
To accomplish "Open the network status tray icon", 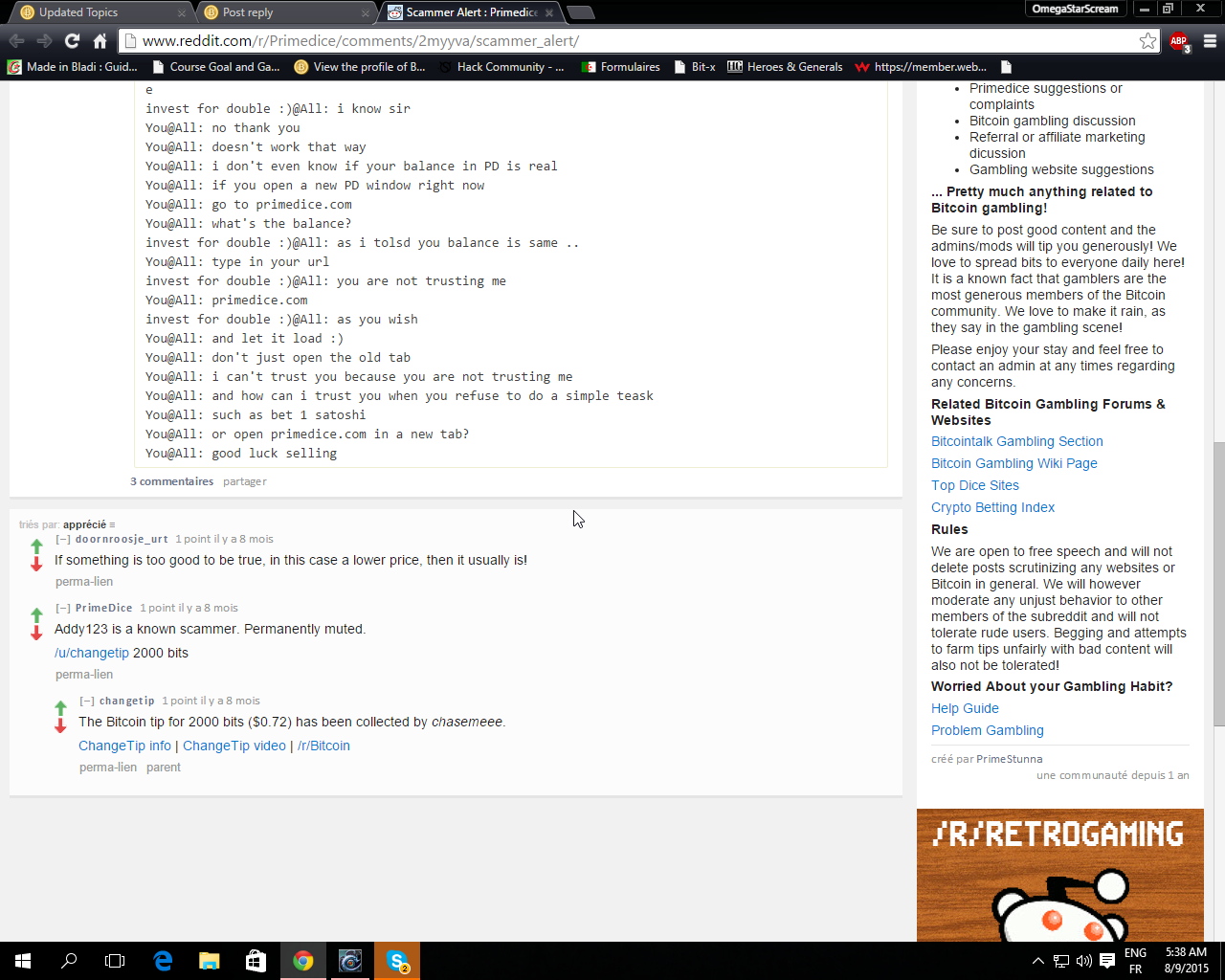I will [x=1060, y=961].
